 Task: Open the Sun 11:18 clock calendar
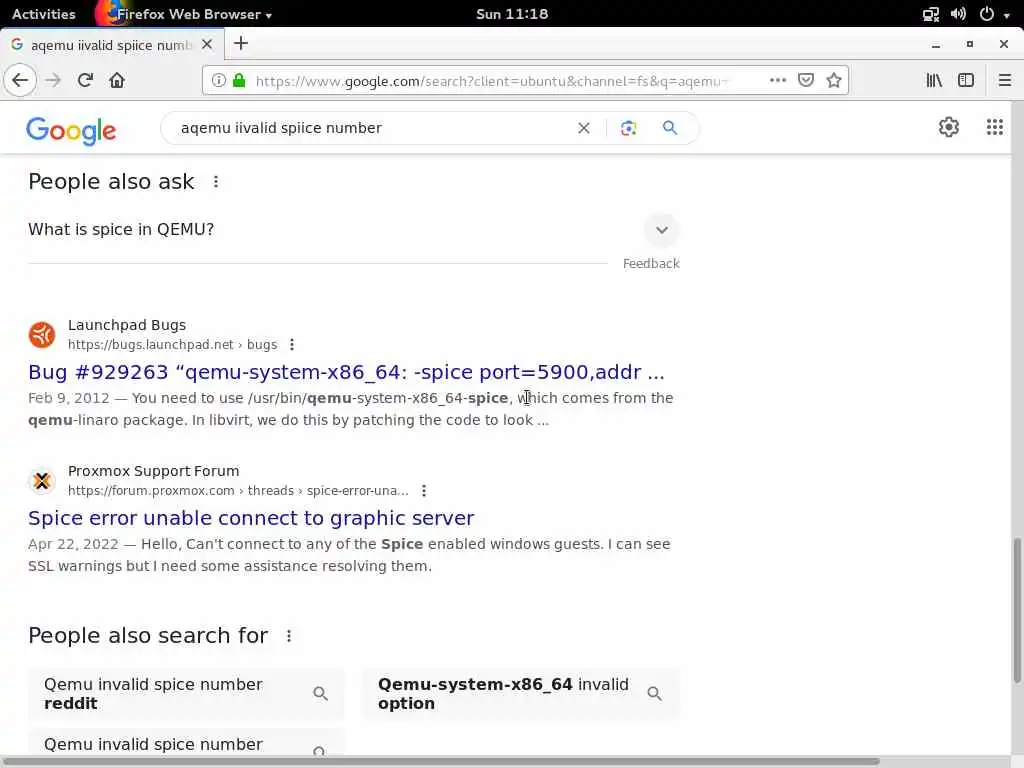[512, 14]
